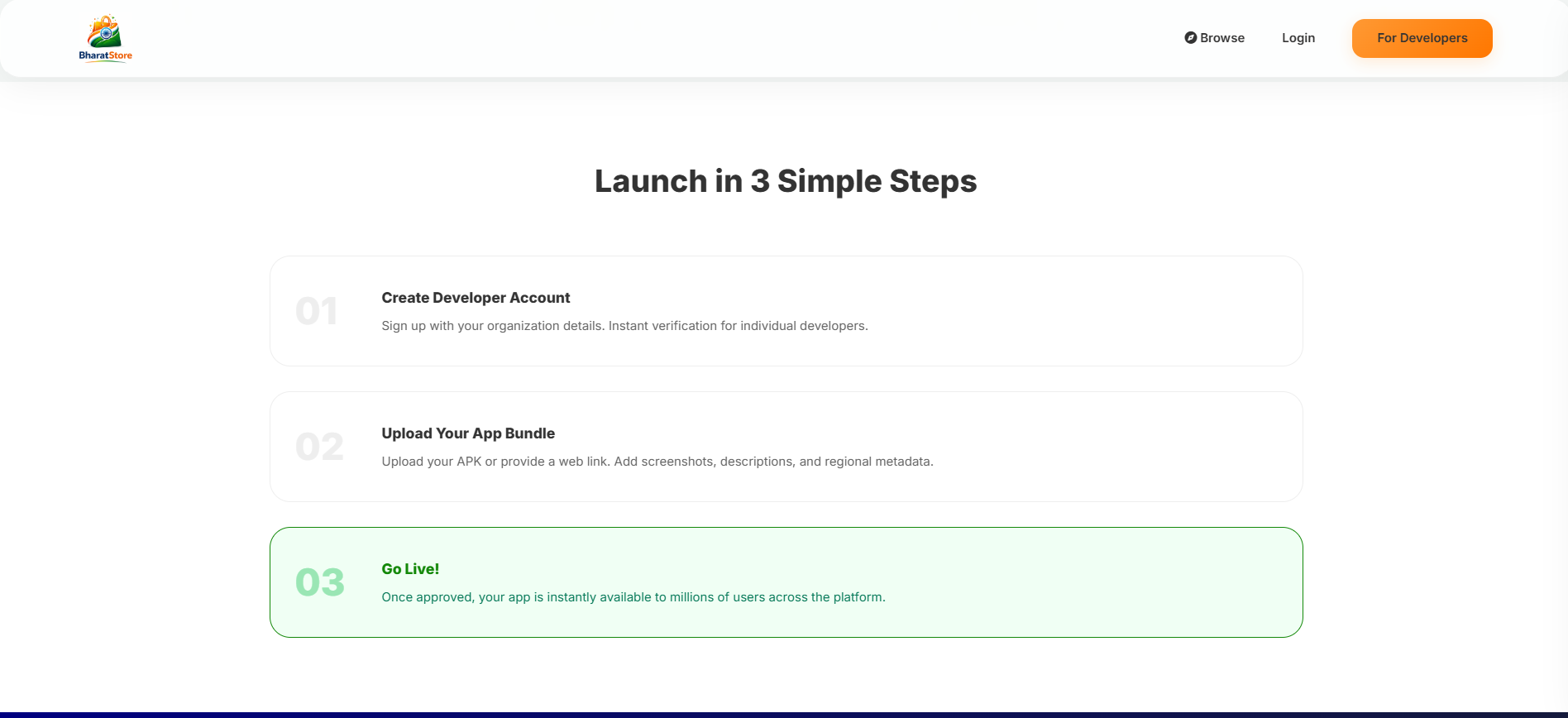
Task: Click the step number 01
Action: coord(317,311)
